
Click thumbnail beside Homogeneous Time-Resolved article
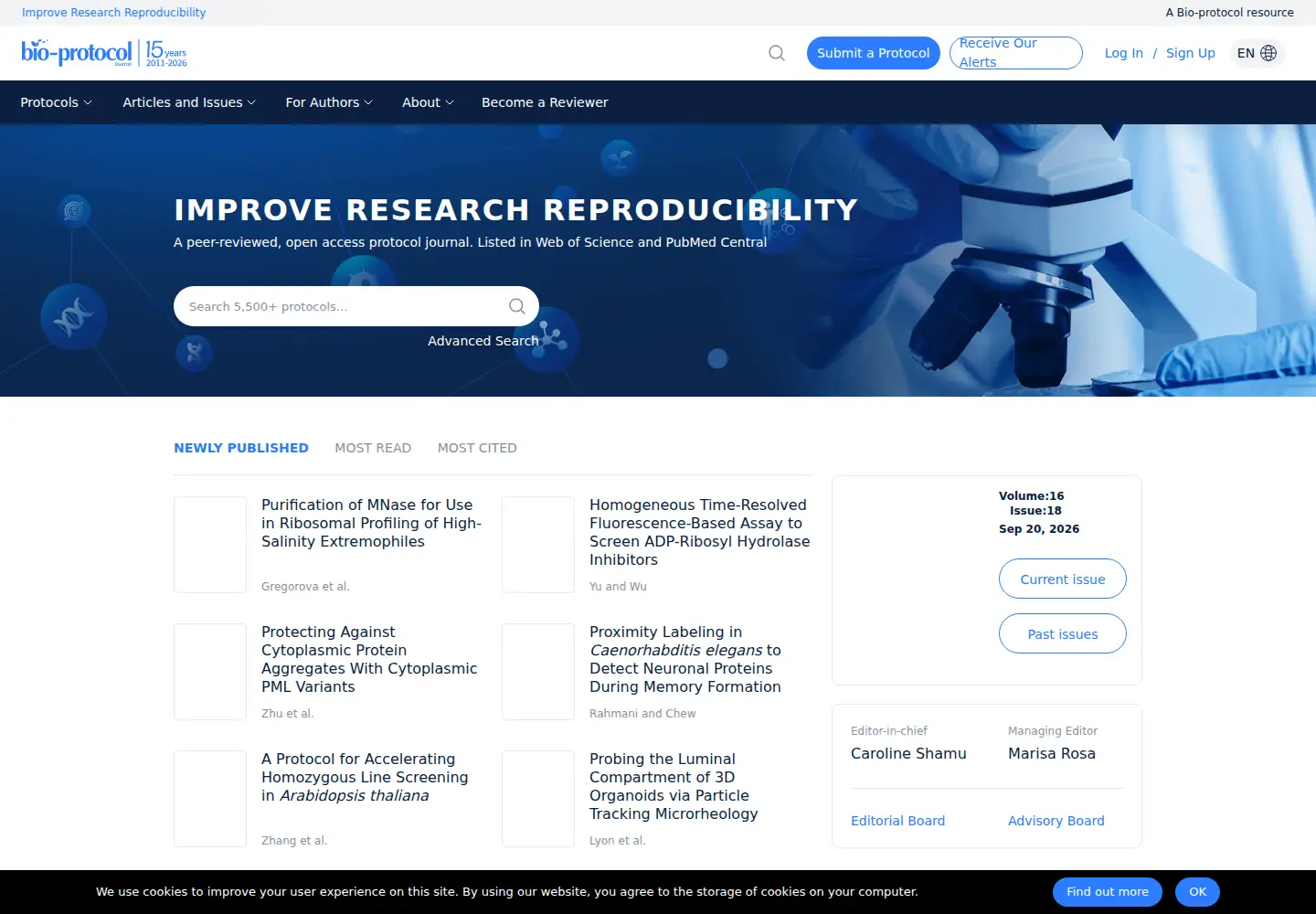pyautogui.click(x=538, y=545)
